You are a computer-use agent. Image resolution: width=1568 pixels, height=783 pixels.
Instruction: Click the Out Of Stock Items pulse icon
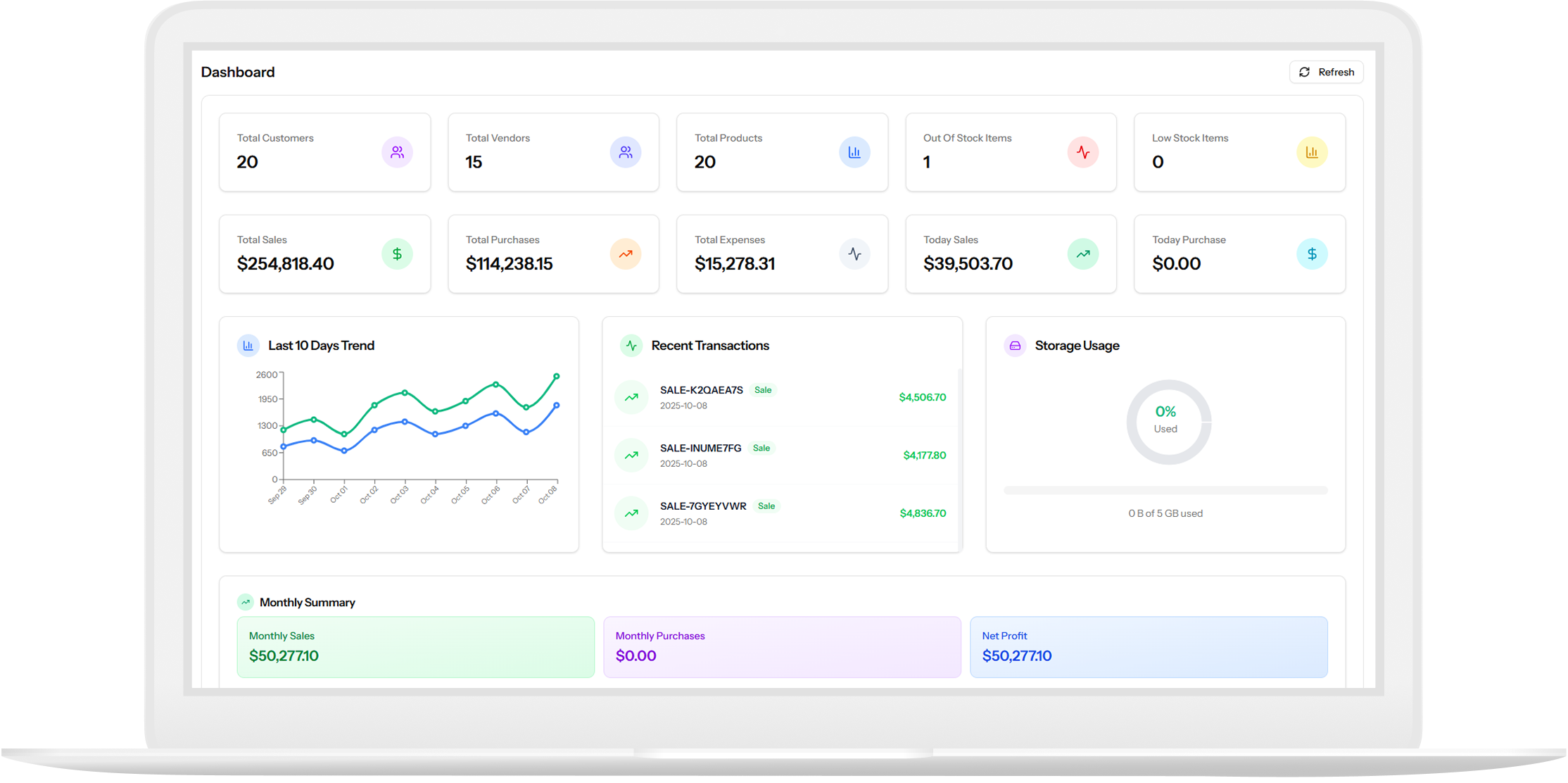tap(1083, 152)
